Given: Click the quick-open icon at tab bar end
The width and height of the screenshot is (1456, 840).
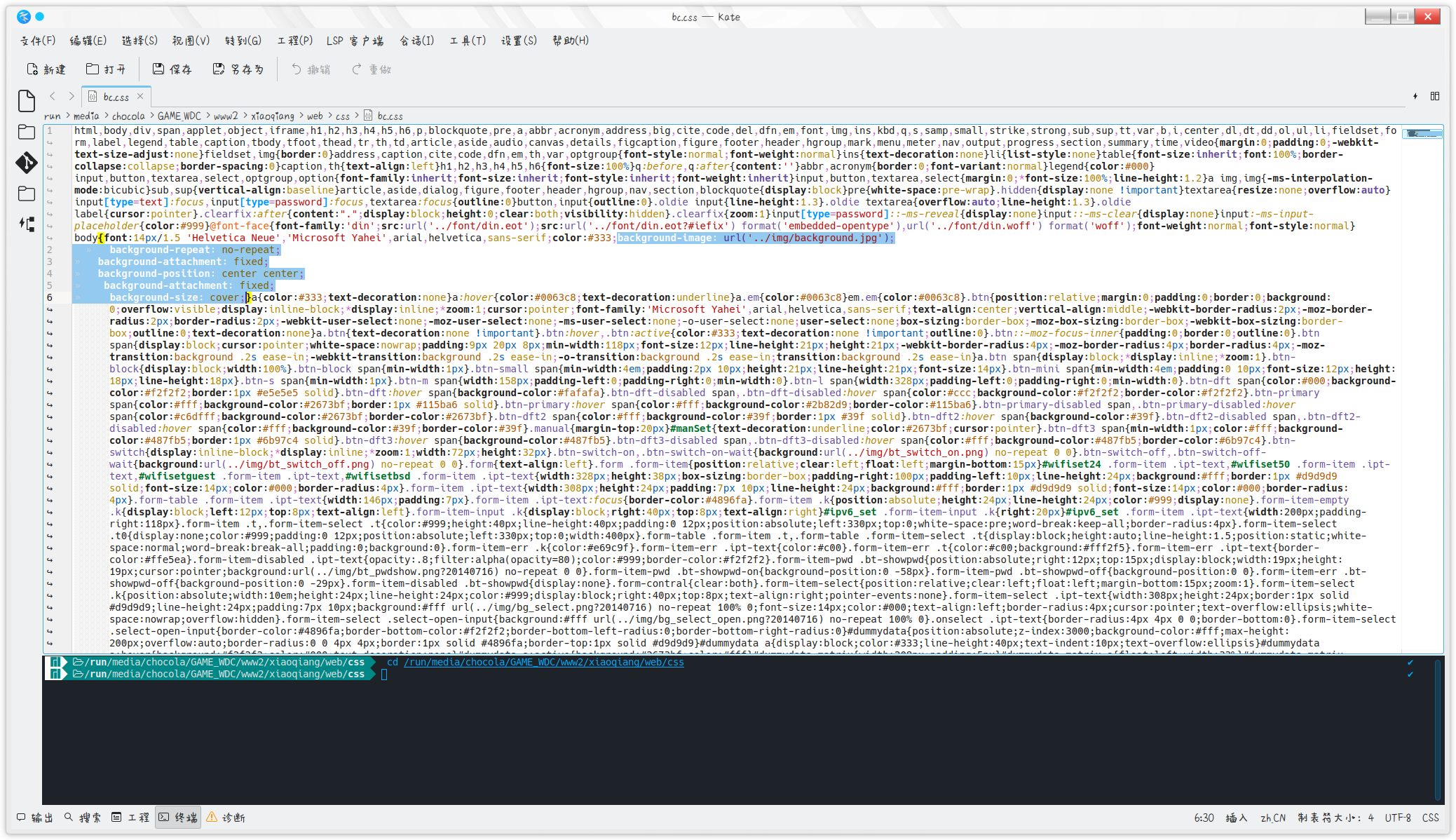Looking at the screenshot, I should pyautogui.click(x=1415, y=96).
